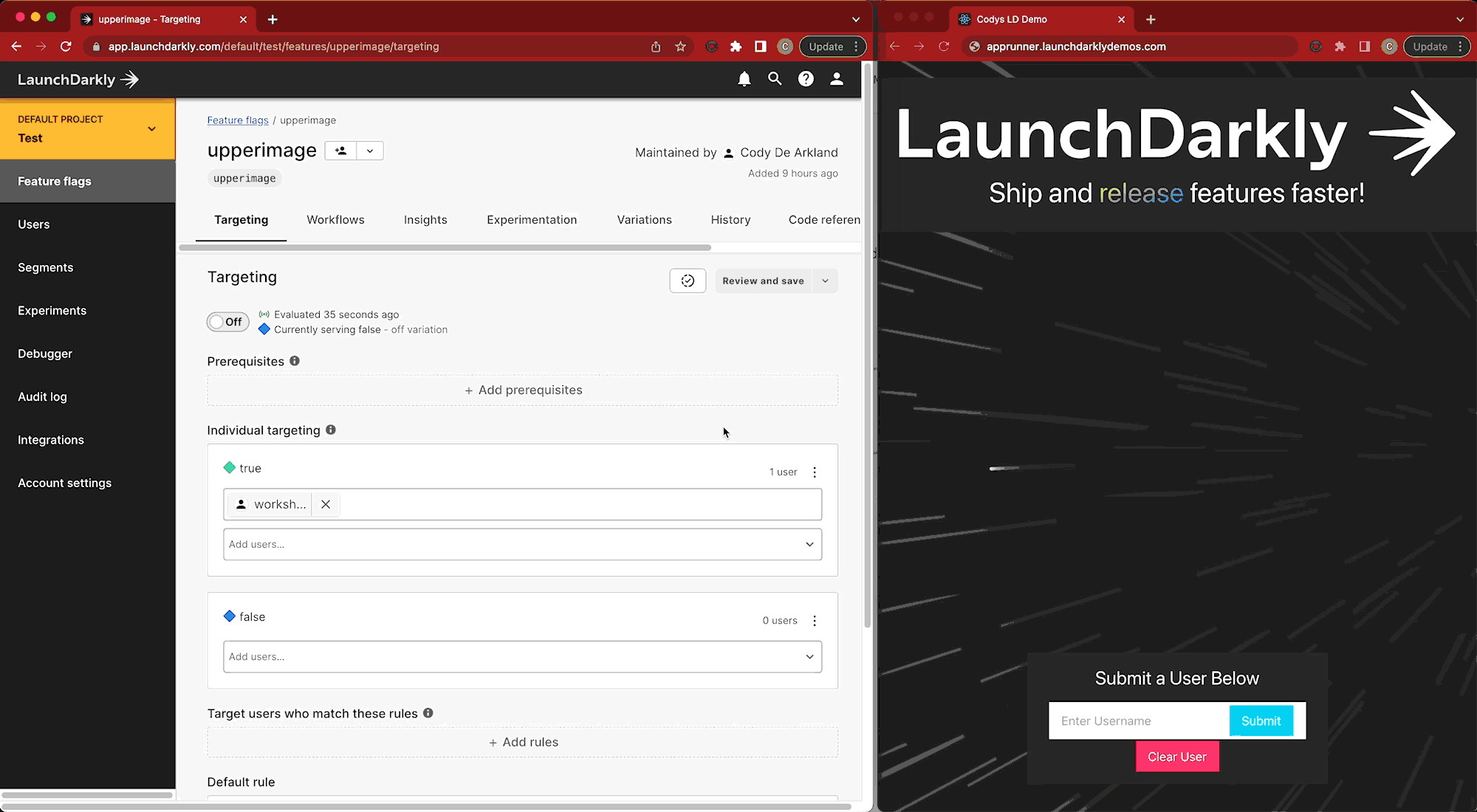Click the upperimage flag key tag
This screenshot has width=1477, height=812.
pos(244,178)
